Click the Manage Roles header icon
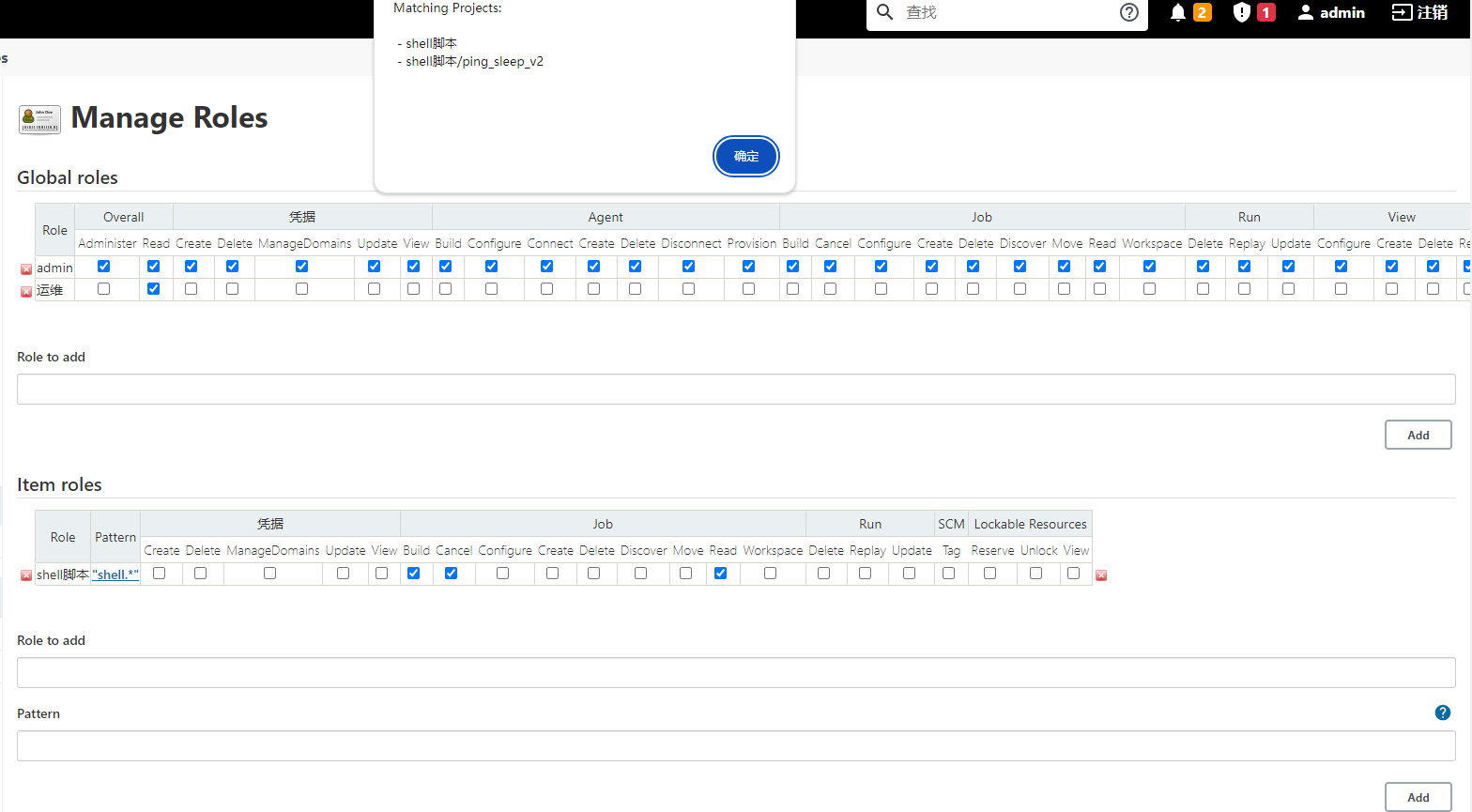The image size is (1472, 812). pos(39,119)
